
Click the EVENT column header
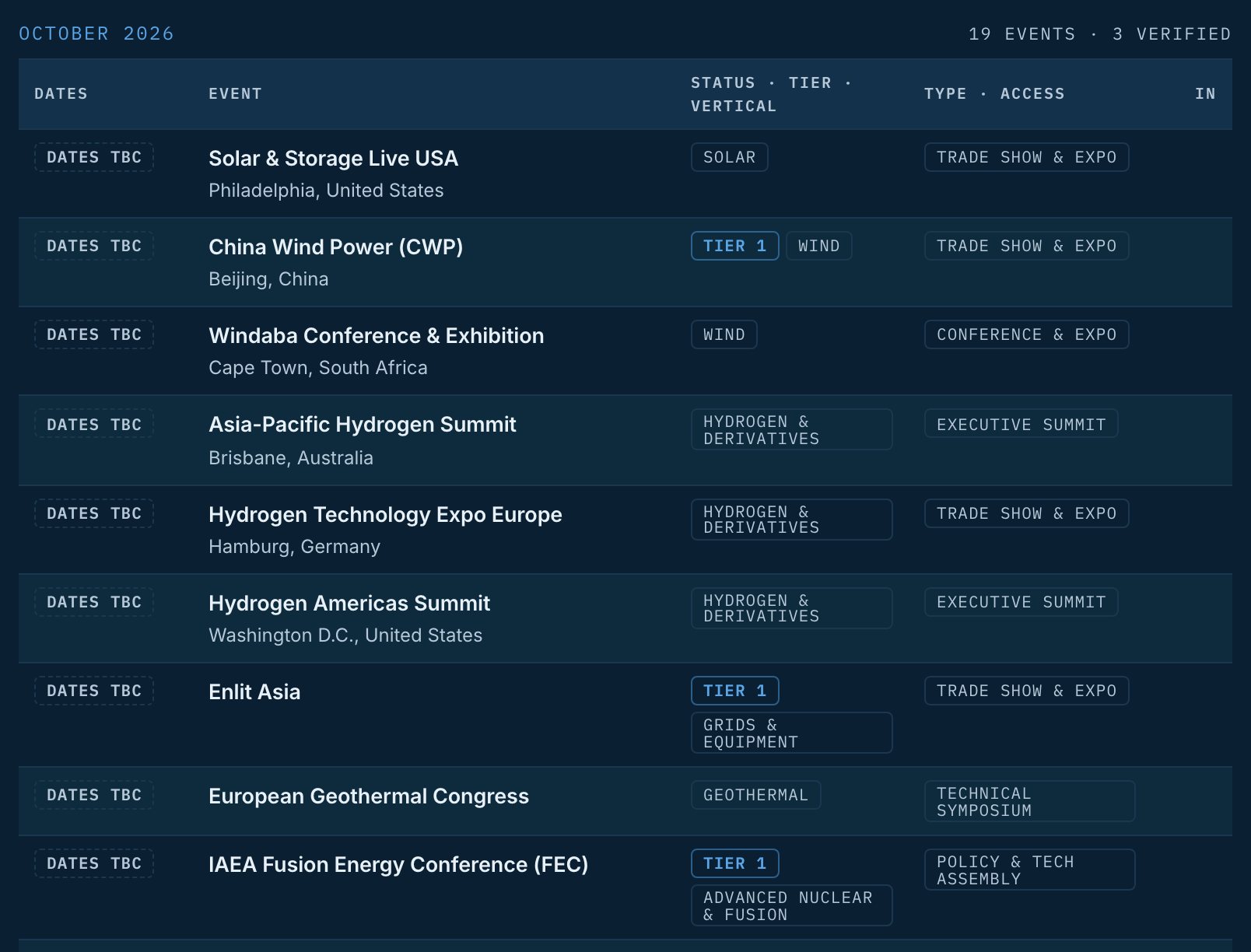235,94
